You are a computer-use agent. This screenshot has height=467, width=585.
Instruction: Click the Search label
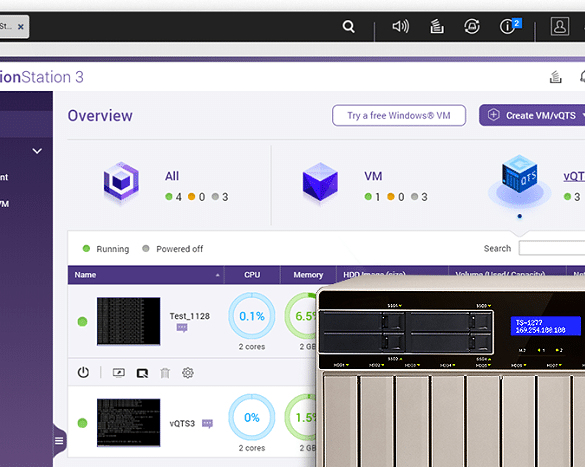[497, 248]
